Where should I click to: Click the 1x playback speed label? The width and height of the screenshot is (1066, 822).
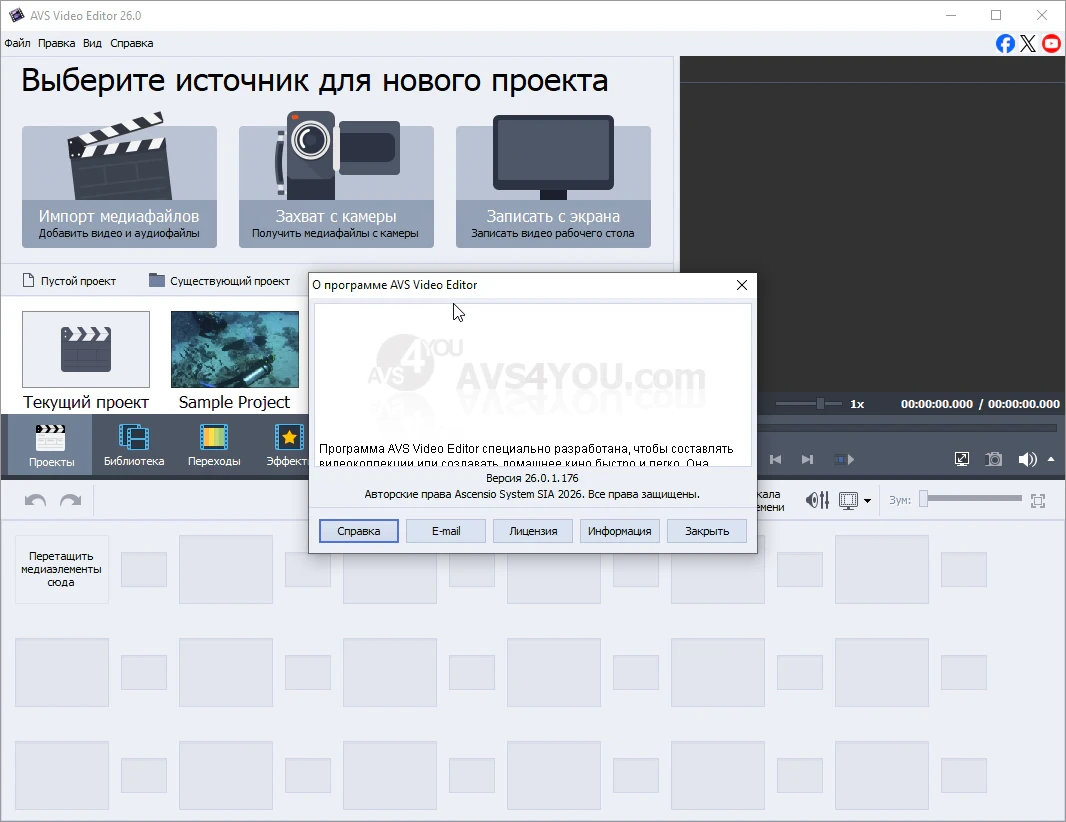click(x=857, y=404)
